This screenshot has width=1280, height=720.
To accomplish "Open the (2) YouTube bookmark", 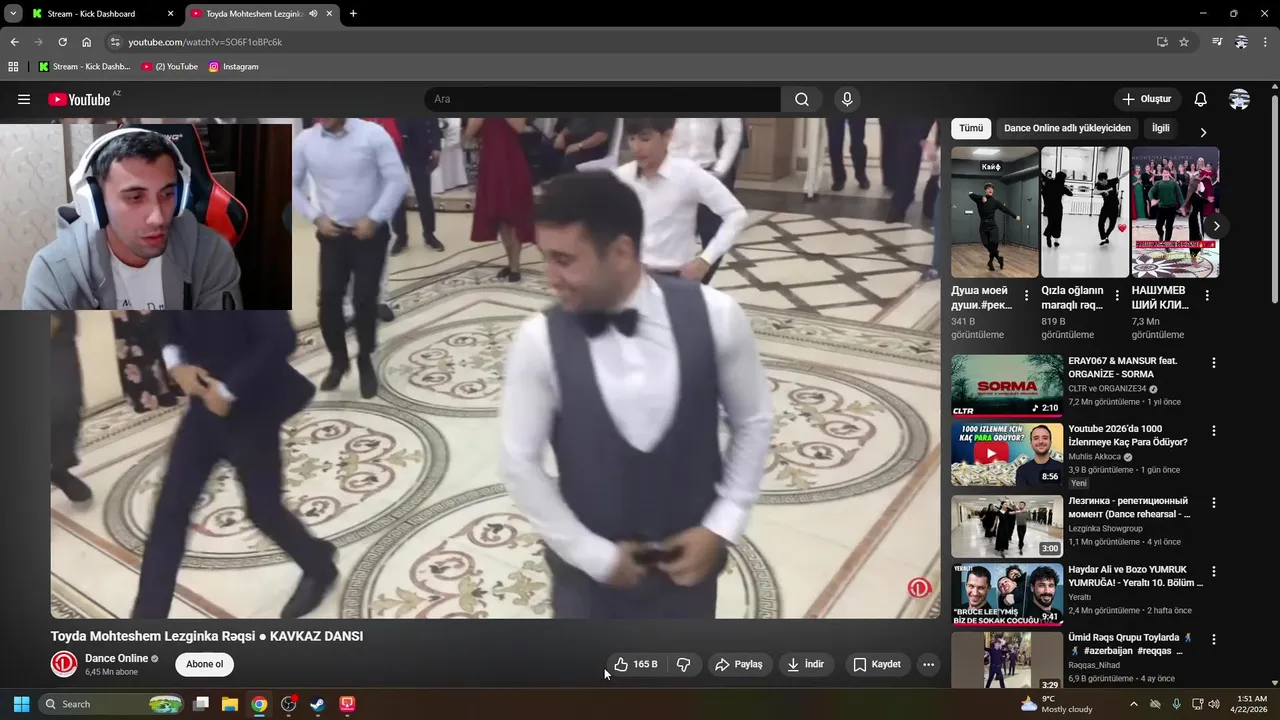I will coord(169,67).
